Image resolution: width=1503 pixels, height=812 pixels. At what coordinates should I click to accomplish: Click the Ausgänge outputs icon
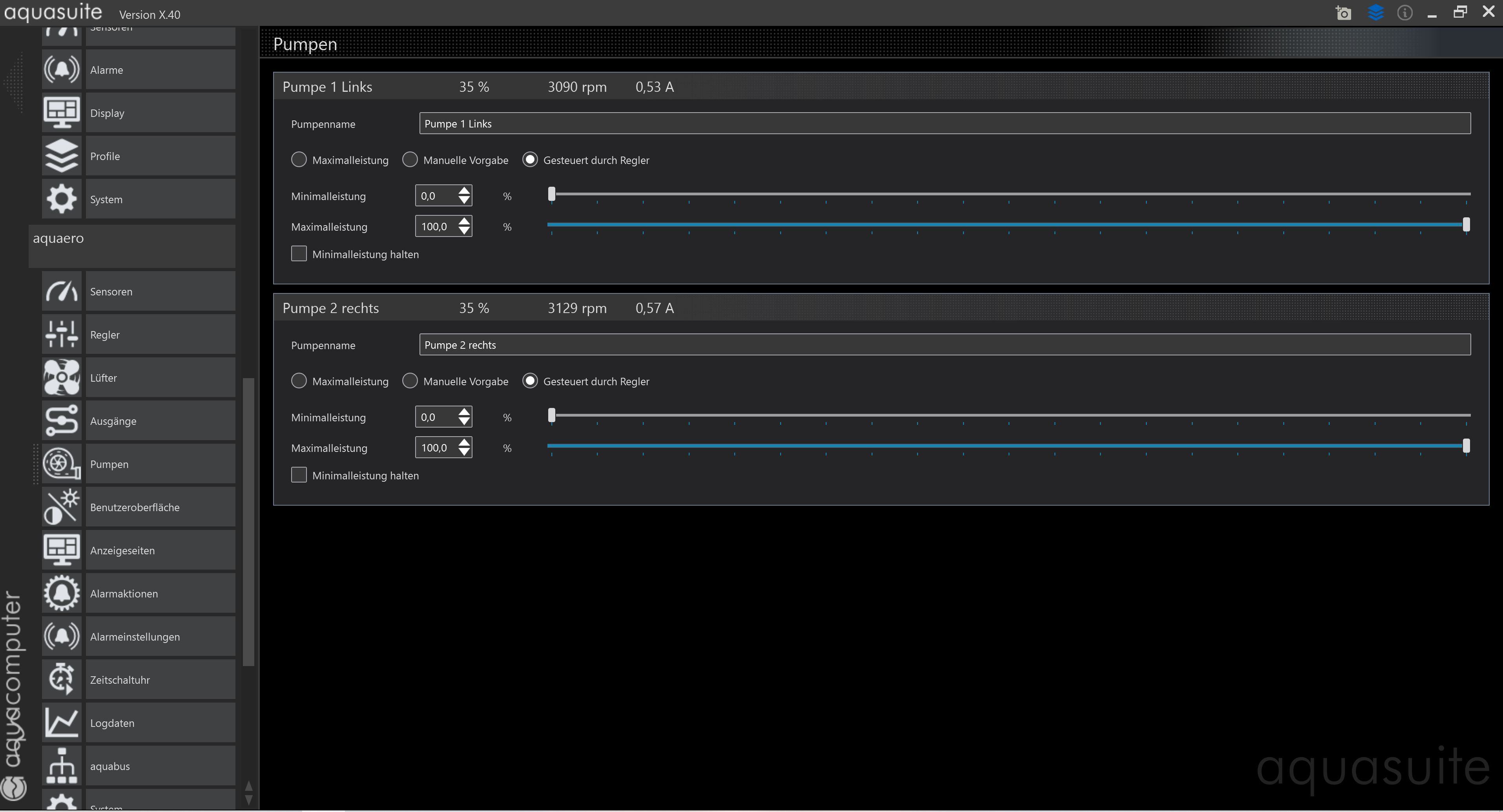(x=61, y=421)
